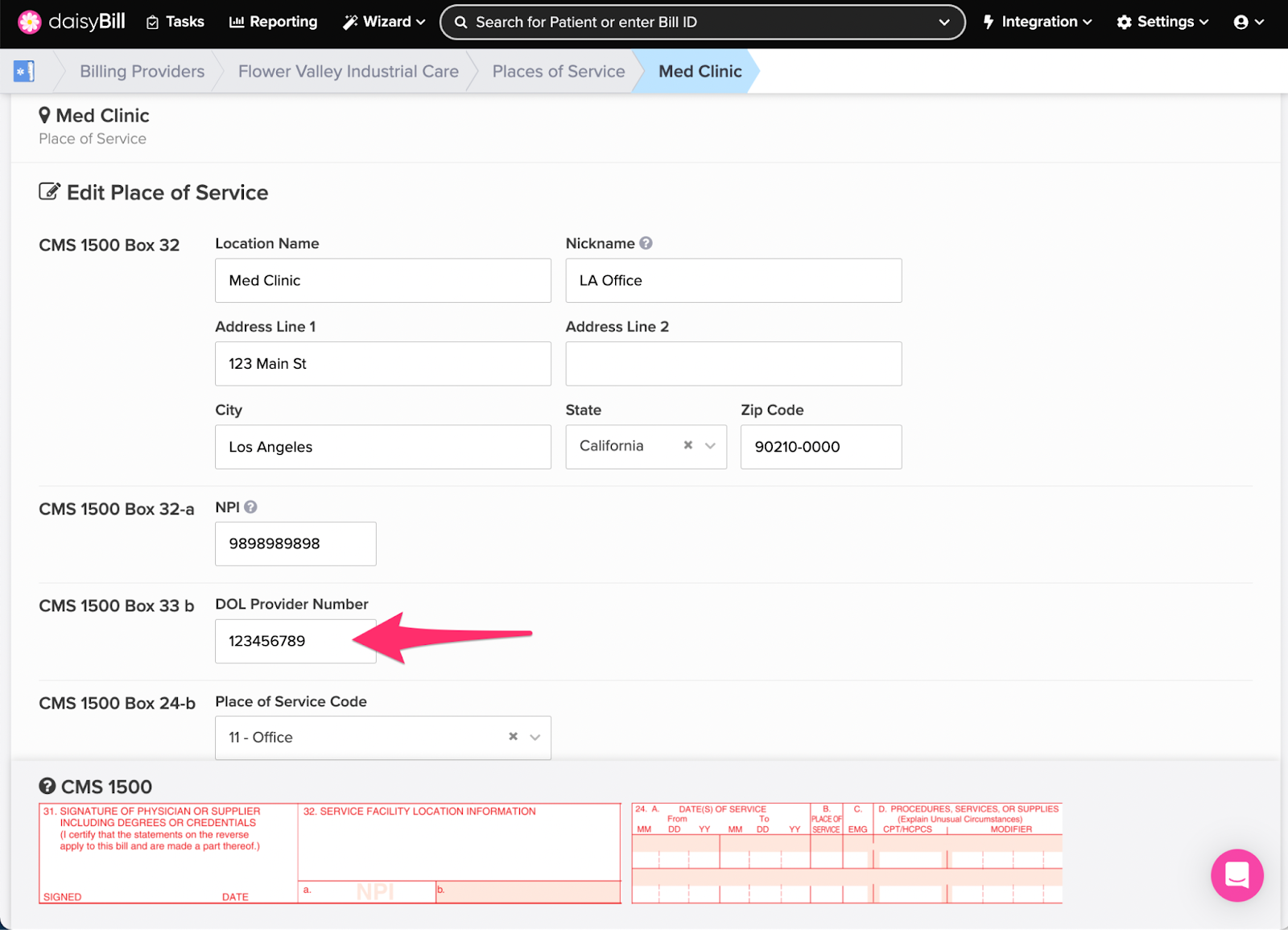Go to Tasks page
Image resolution: width=1288 pixels, height=930 pixels.
[x=175, y=22]
